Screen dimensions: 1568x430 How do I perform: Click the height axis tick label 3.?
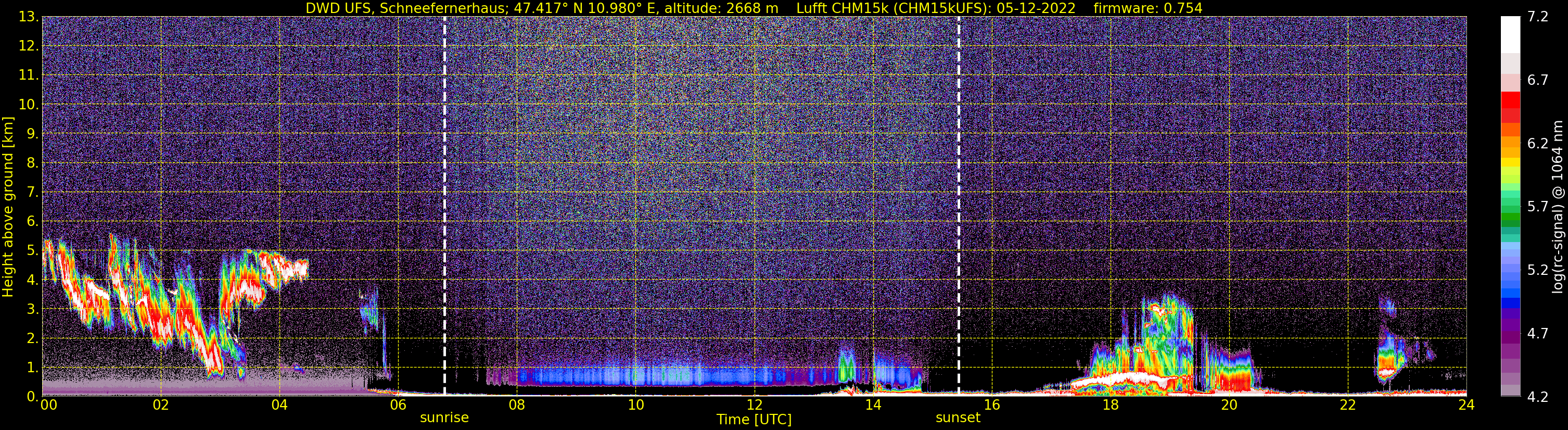(33, 309)
